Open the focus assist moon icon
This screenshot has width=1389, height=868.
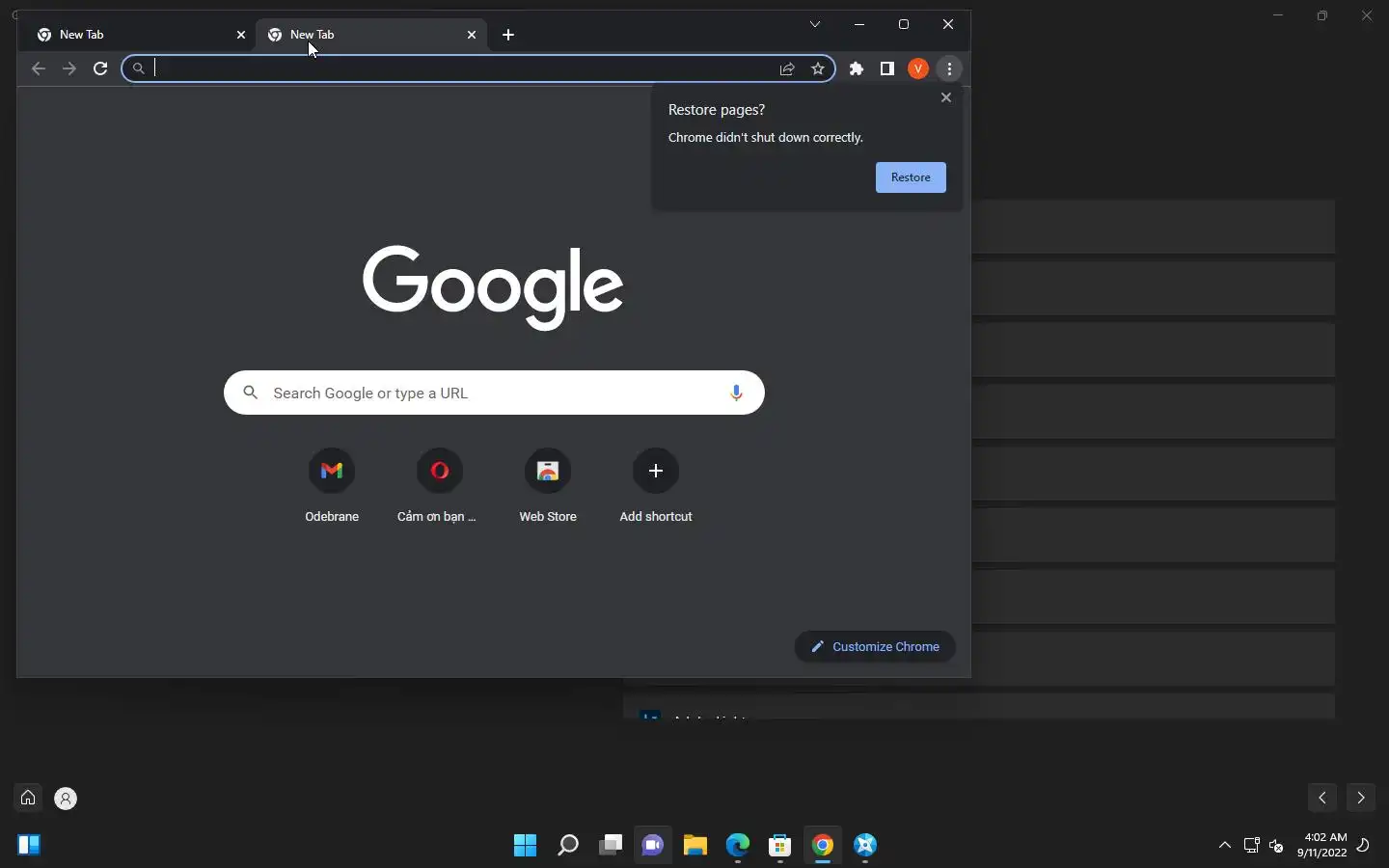pos(1364,846)
